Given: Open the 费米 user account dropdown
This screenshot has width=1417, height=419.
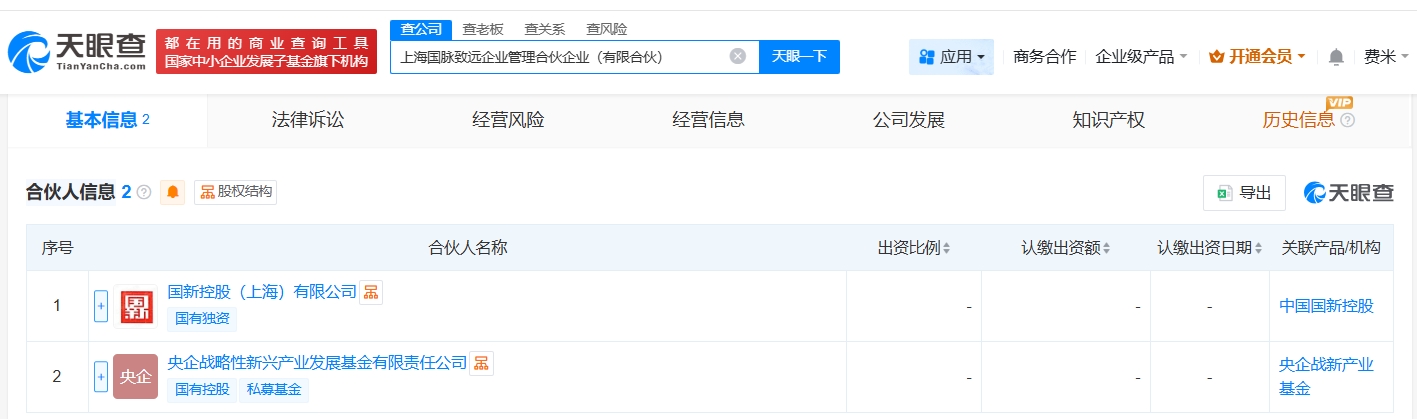Looking at the screenshot, I should [x=1386, y=57].
